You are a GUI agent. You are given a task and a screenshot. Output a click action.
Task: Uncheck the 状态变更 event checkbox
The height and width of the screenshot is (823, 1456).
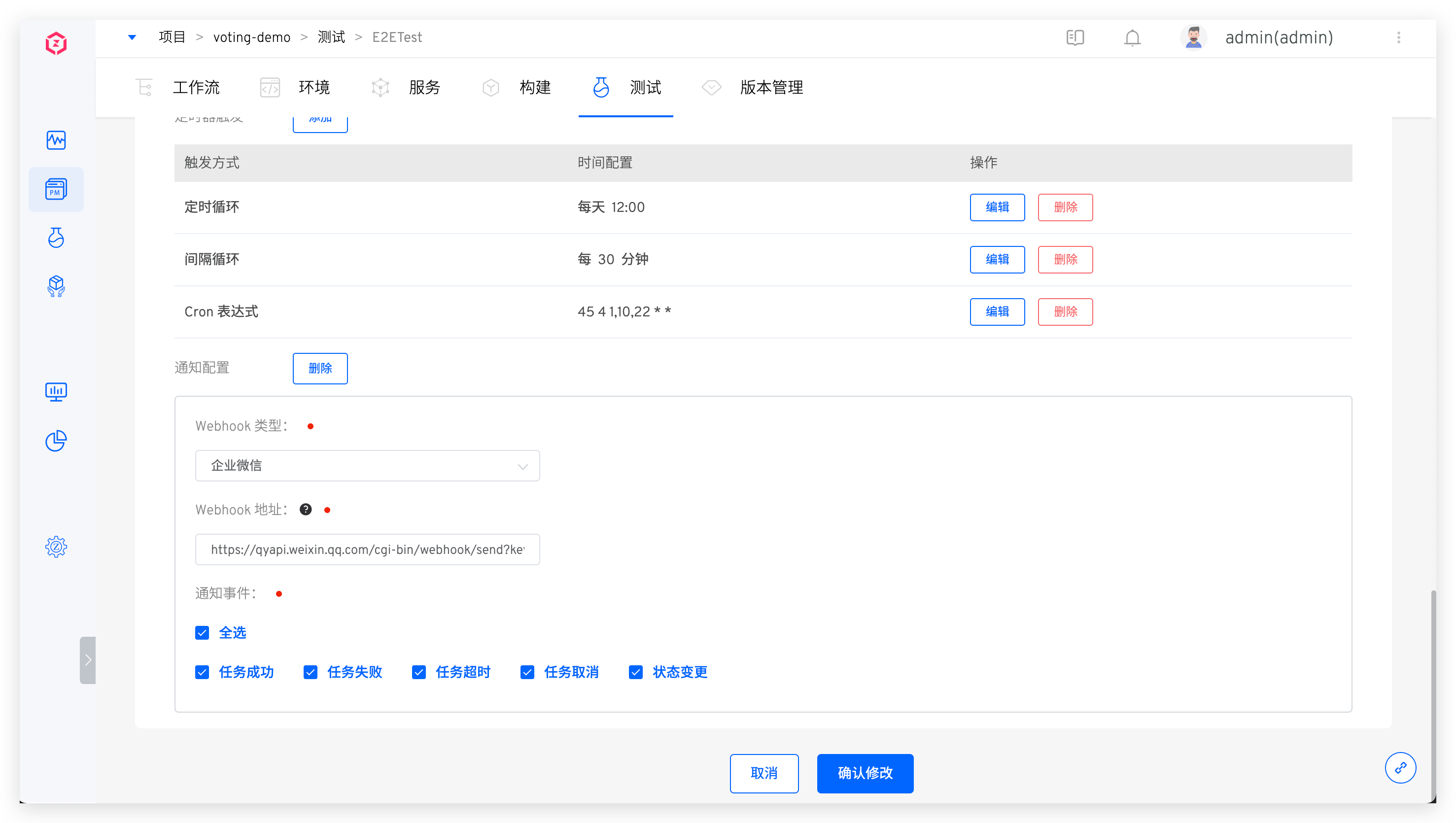(x=635, y=672)
